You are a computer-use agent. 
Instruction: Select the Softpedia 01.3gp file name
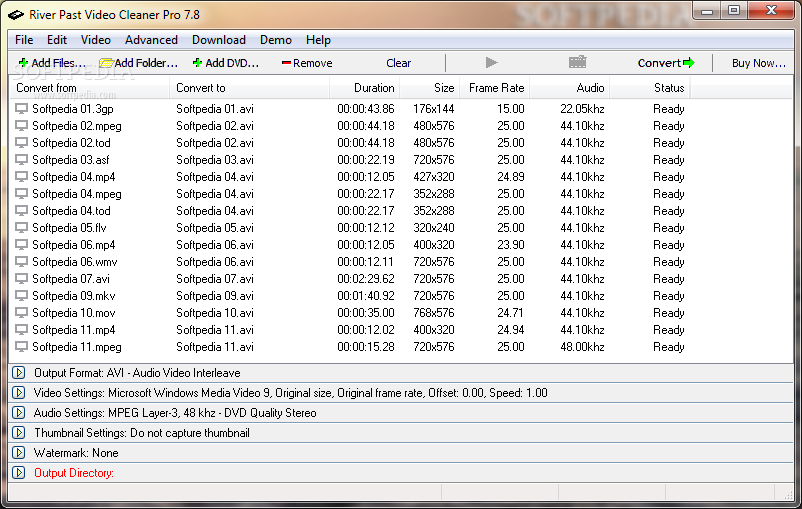73,109
